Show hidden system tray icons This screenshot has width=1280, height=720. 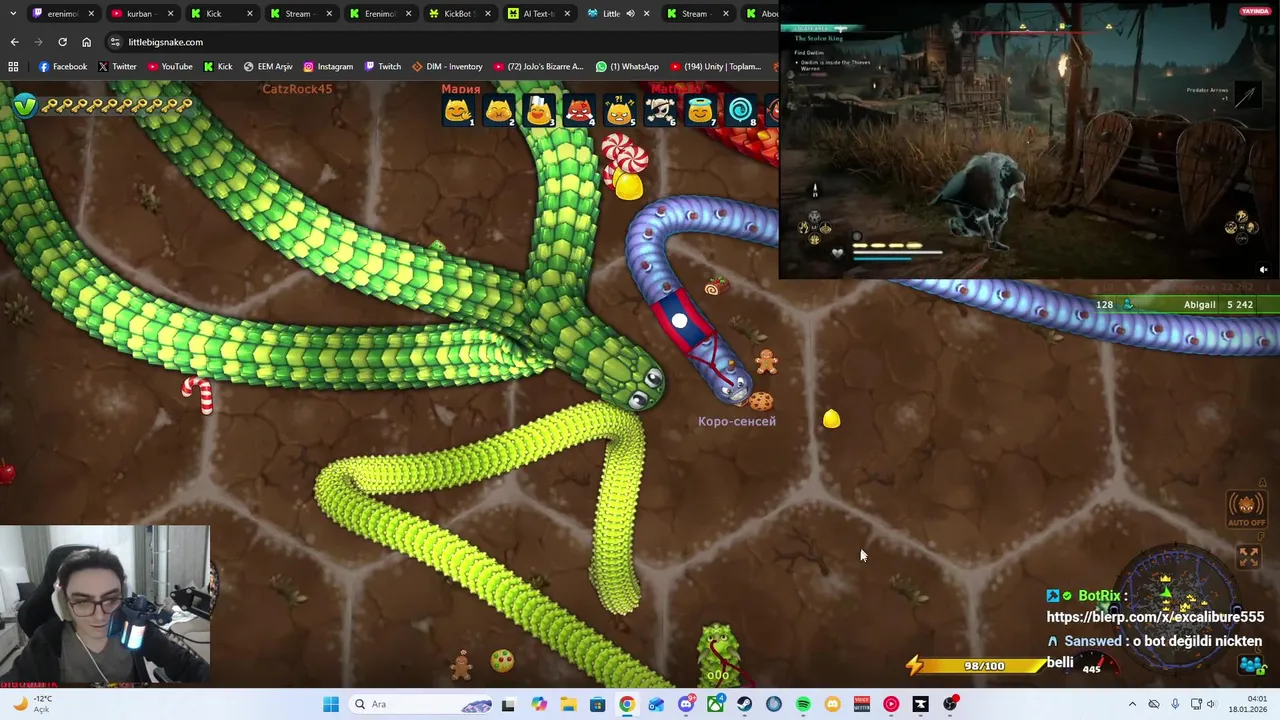pos(1132,704)
